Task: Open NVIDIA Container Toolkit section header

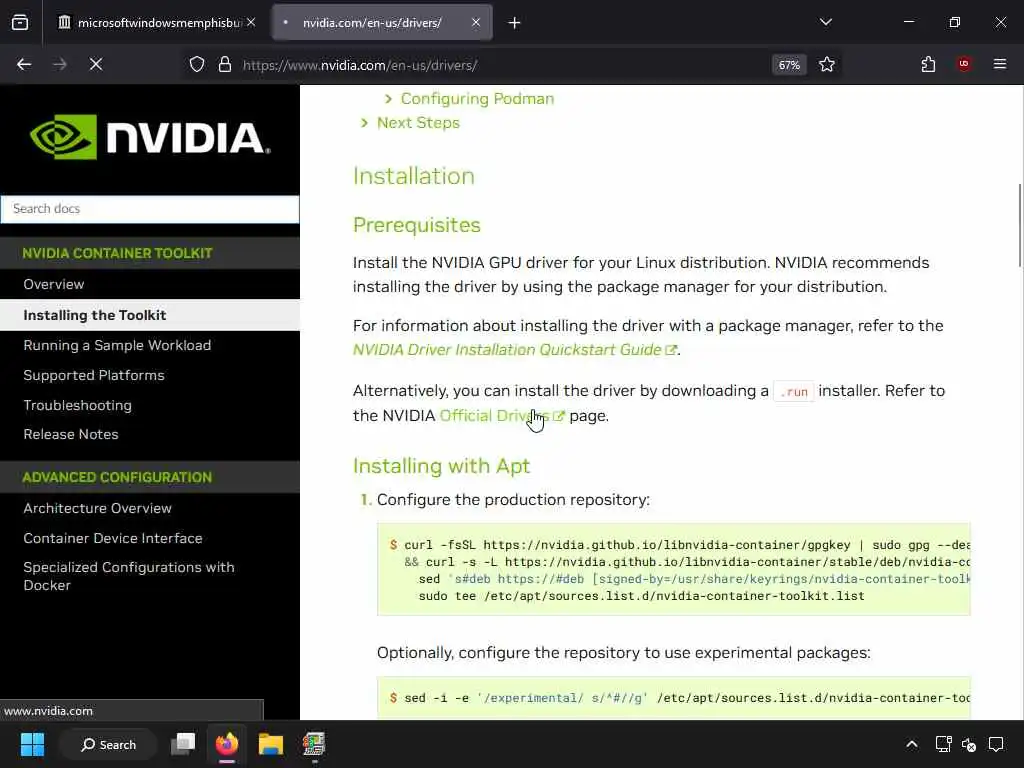Action: [118, 253]
